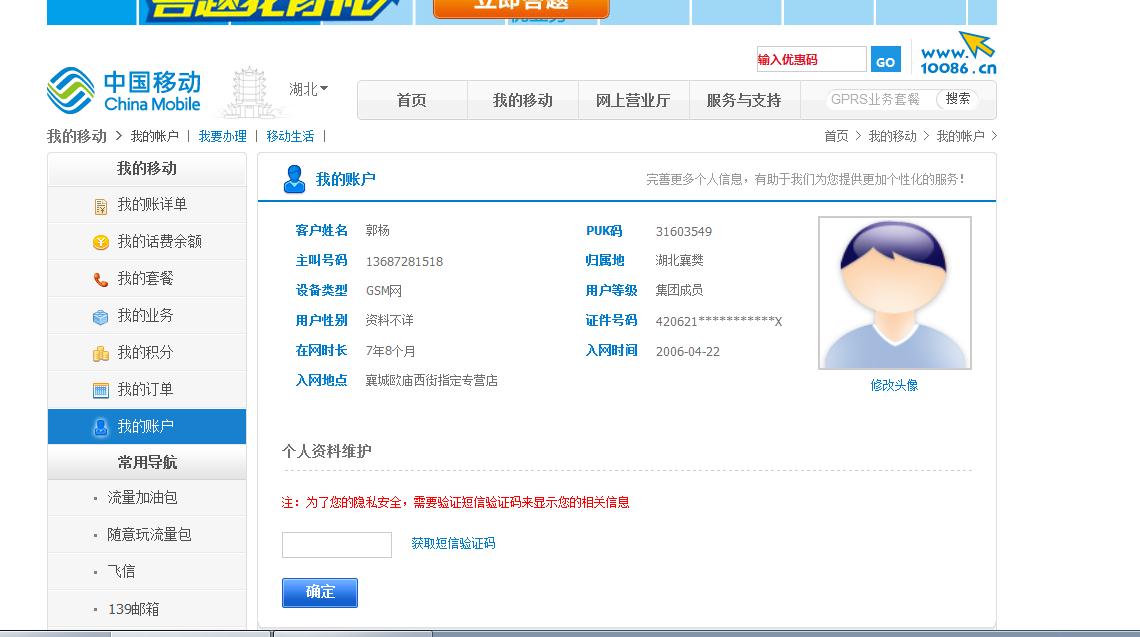Open 我的帐户 sub-navigation link

[155, 136]
